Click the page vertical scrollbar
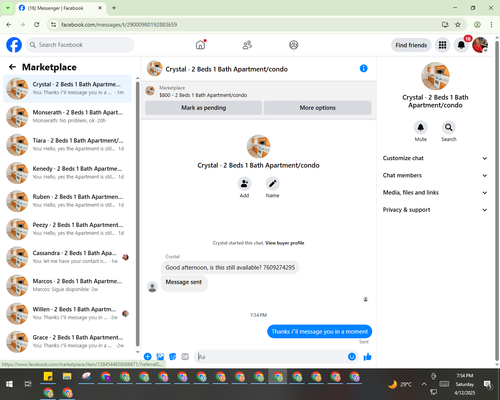 pyautogui.click(x=497, y=200)
